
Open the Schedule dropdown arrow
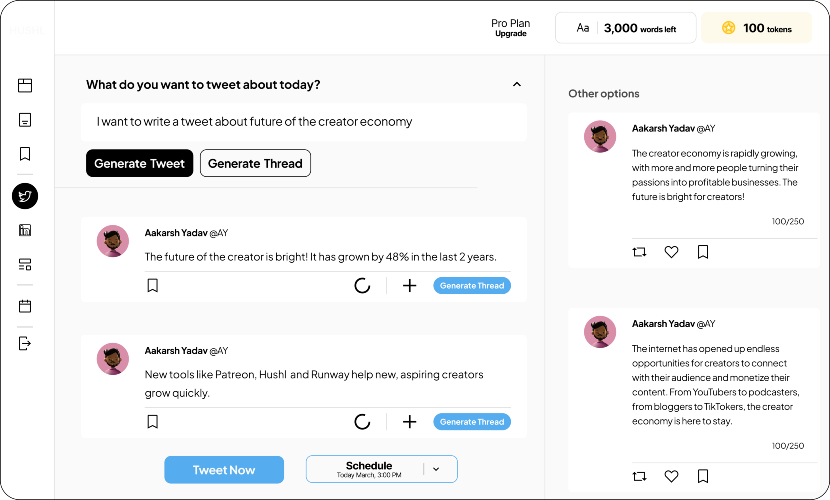click(436, 469)
